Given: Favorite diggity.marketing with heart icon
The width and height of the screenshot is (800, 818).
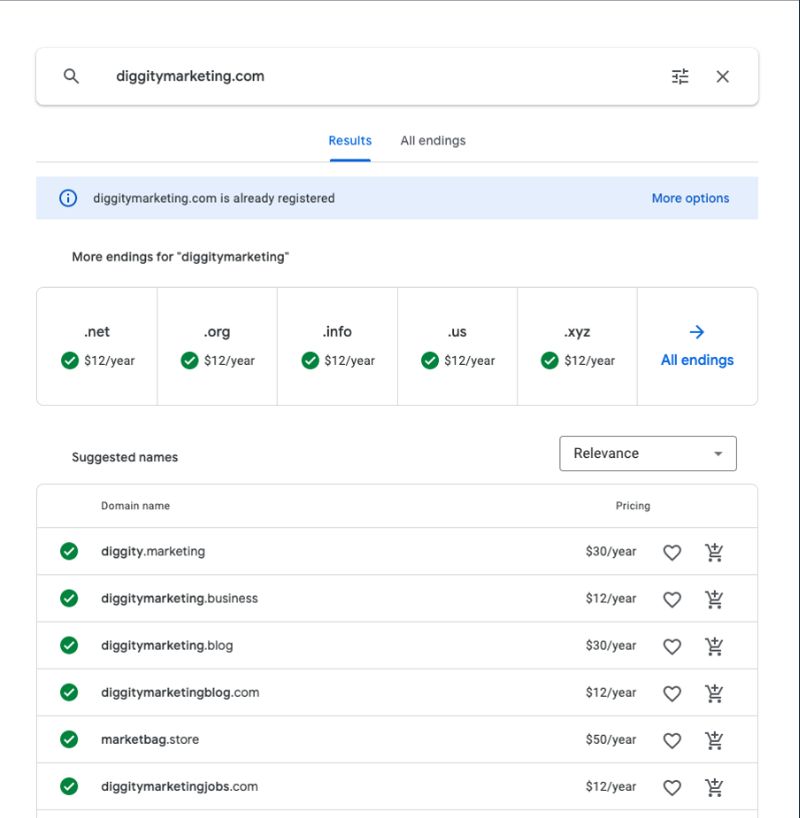Looking at the screenshot, I should (x=672, y=552).
